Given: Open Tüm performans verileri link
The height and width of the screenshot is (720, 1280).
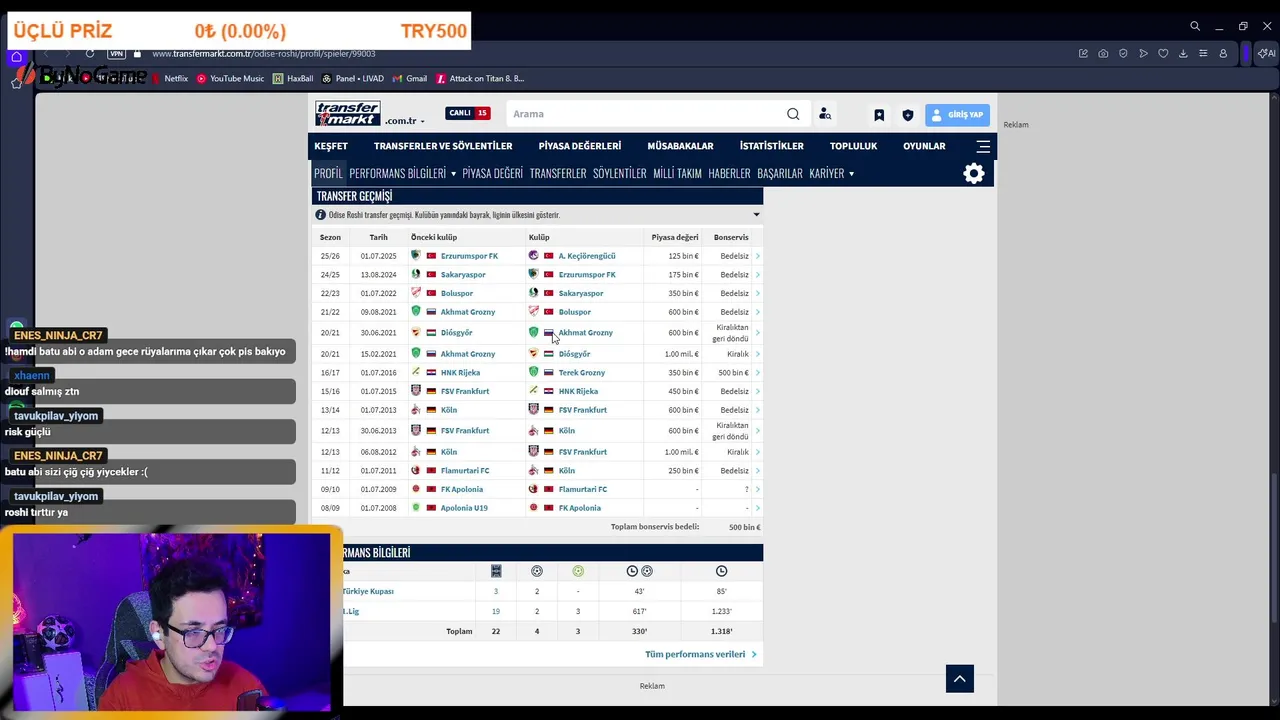Looking at the screenshot, I should click(701, 654).
